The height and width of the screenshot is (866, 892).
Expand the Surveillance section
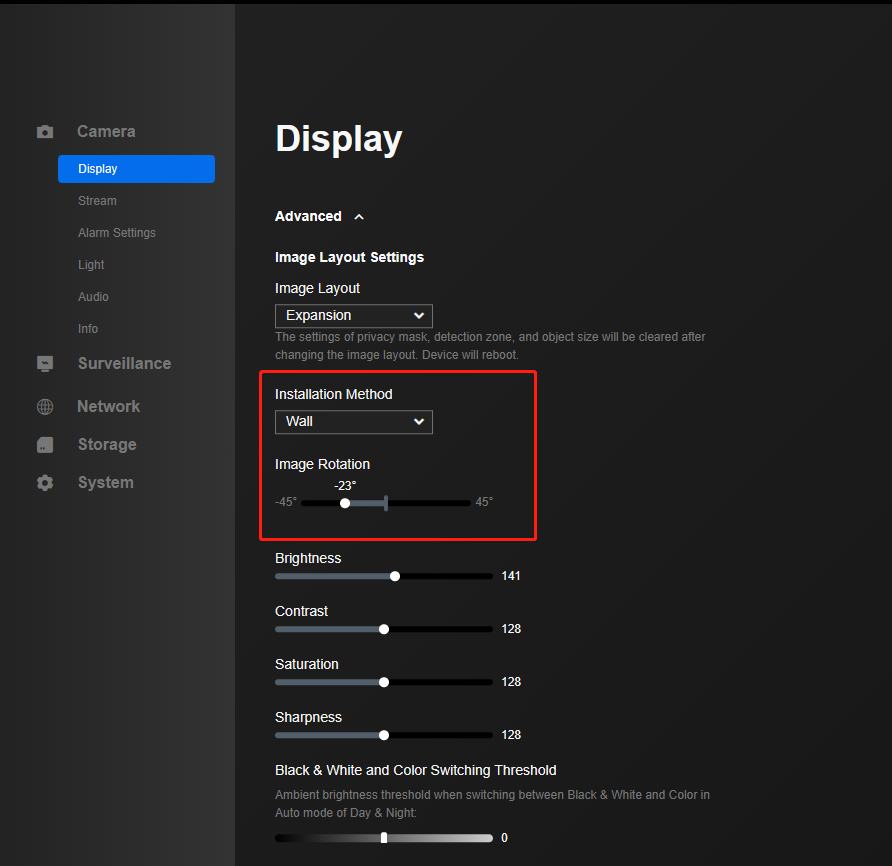coord(125,364)
